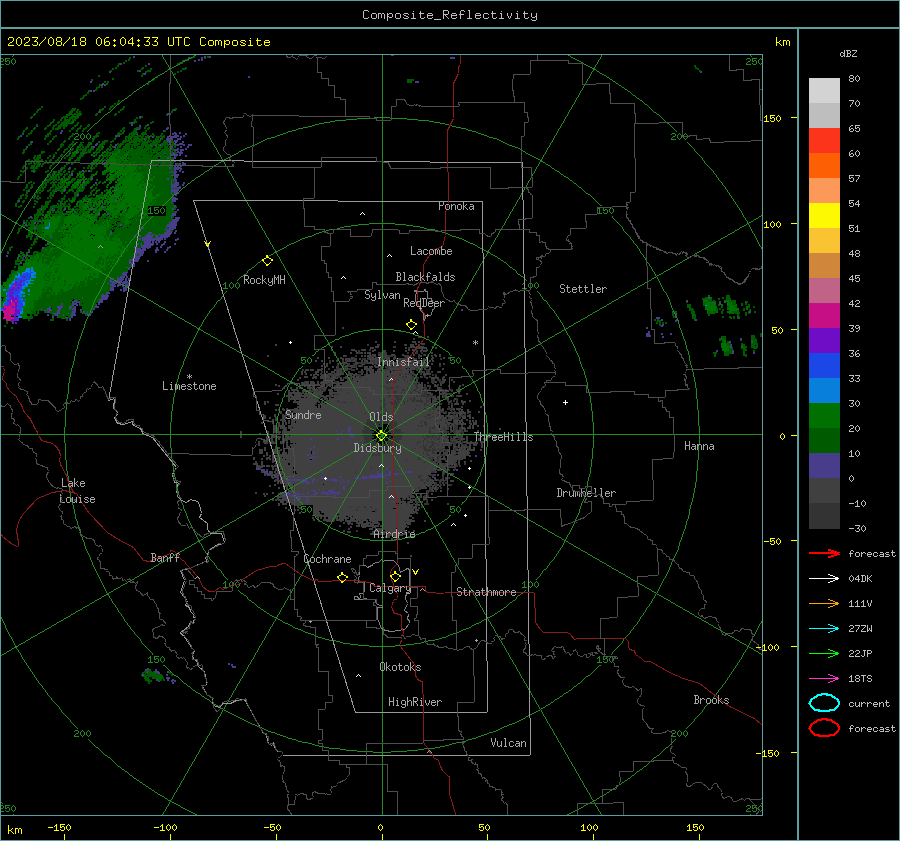Select the magenta 39–42 dBZ swatch

[x=824, y=315]
